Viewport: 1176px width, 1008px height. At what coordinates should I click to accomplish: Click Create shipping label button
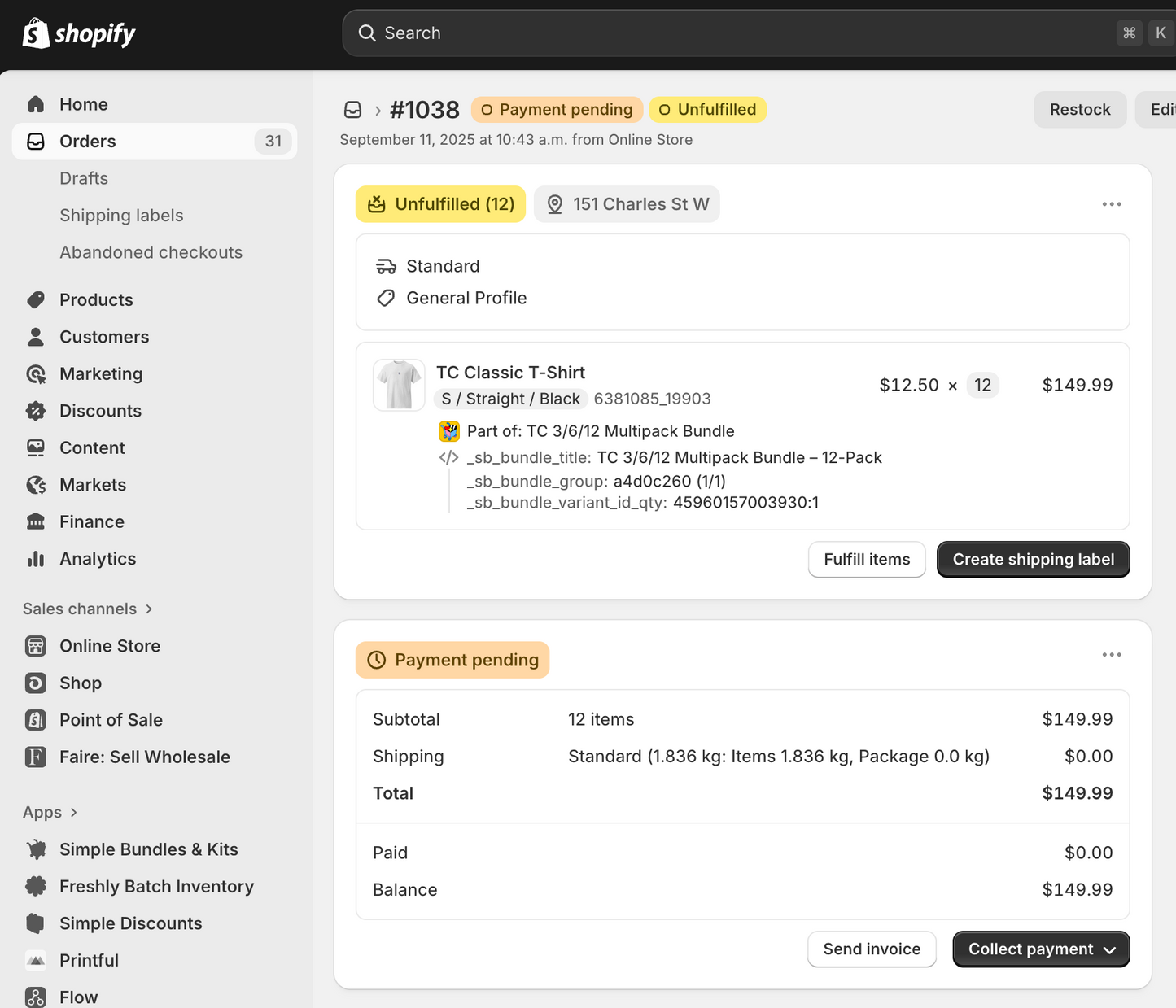point(1034,560)
